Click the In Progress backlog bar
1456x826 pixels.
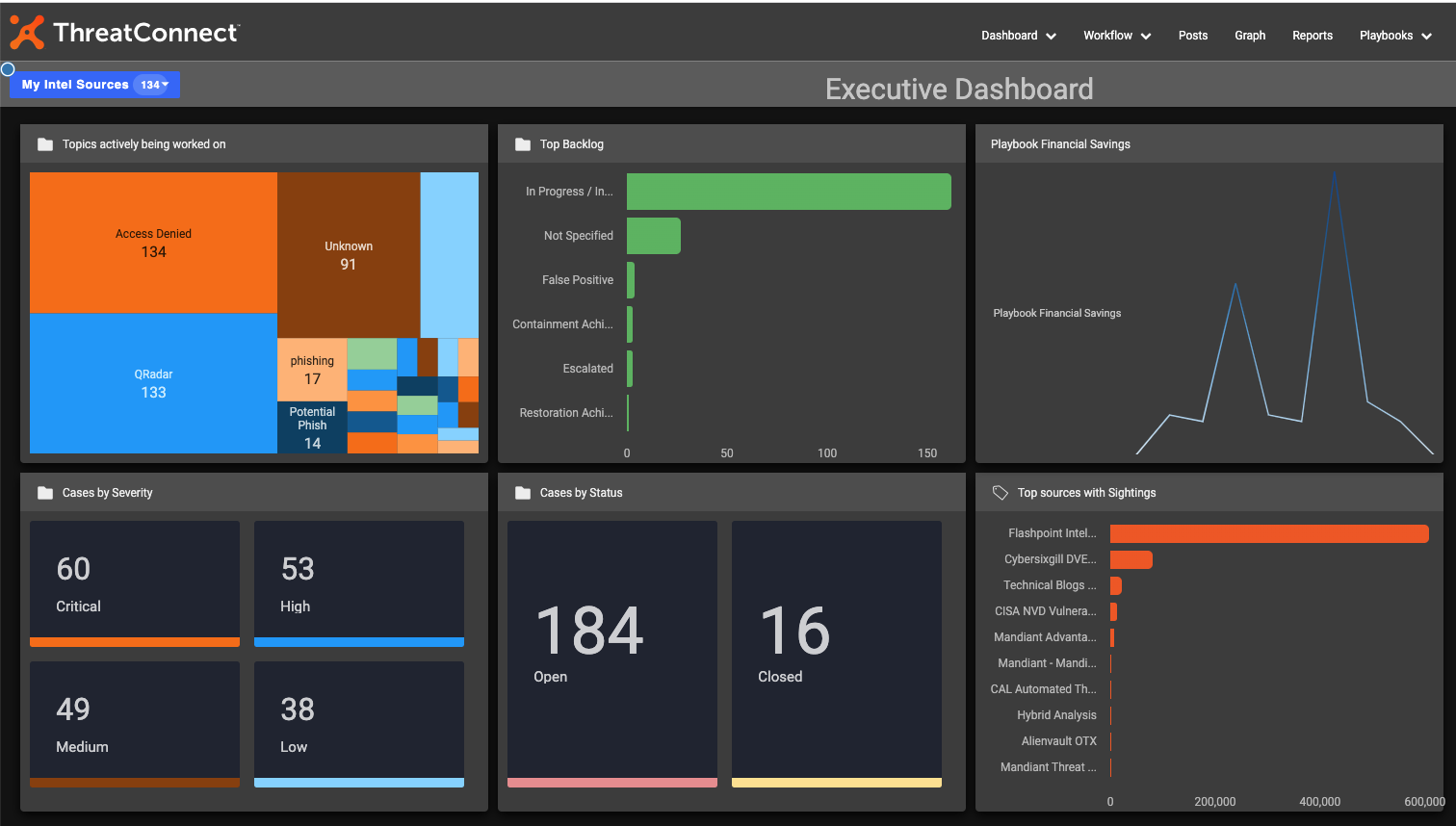(789, 192)
